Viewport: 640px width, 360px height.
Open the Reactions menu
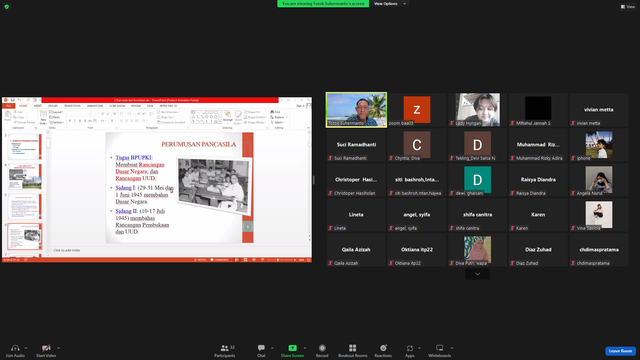[383, 350]
